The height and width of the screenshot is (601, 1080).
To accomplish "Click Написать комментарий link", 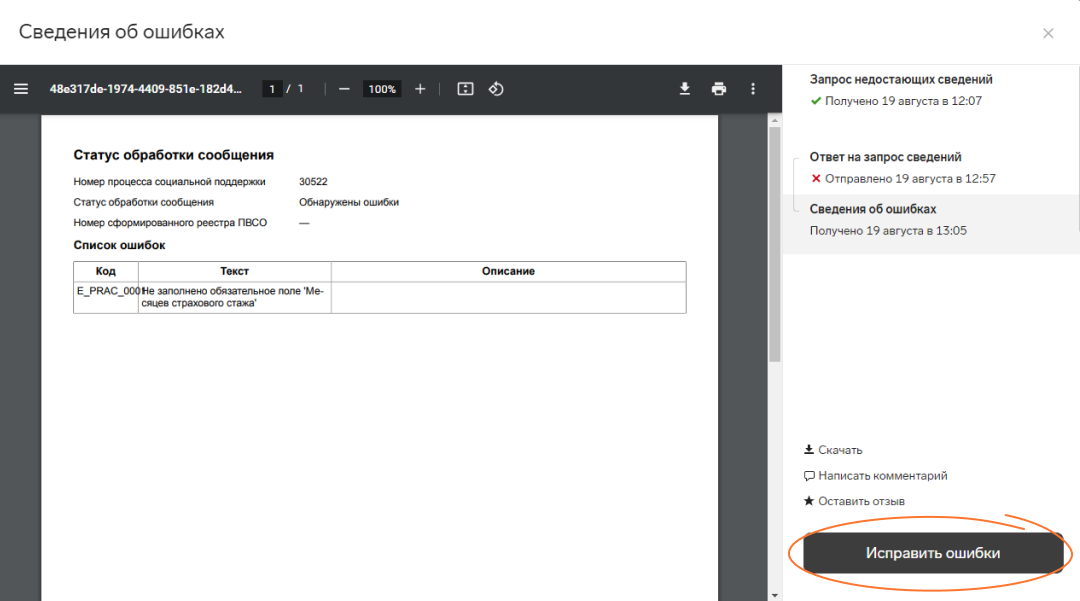I will pyautogui.click(x=875, y=476).
